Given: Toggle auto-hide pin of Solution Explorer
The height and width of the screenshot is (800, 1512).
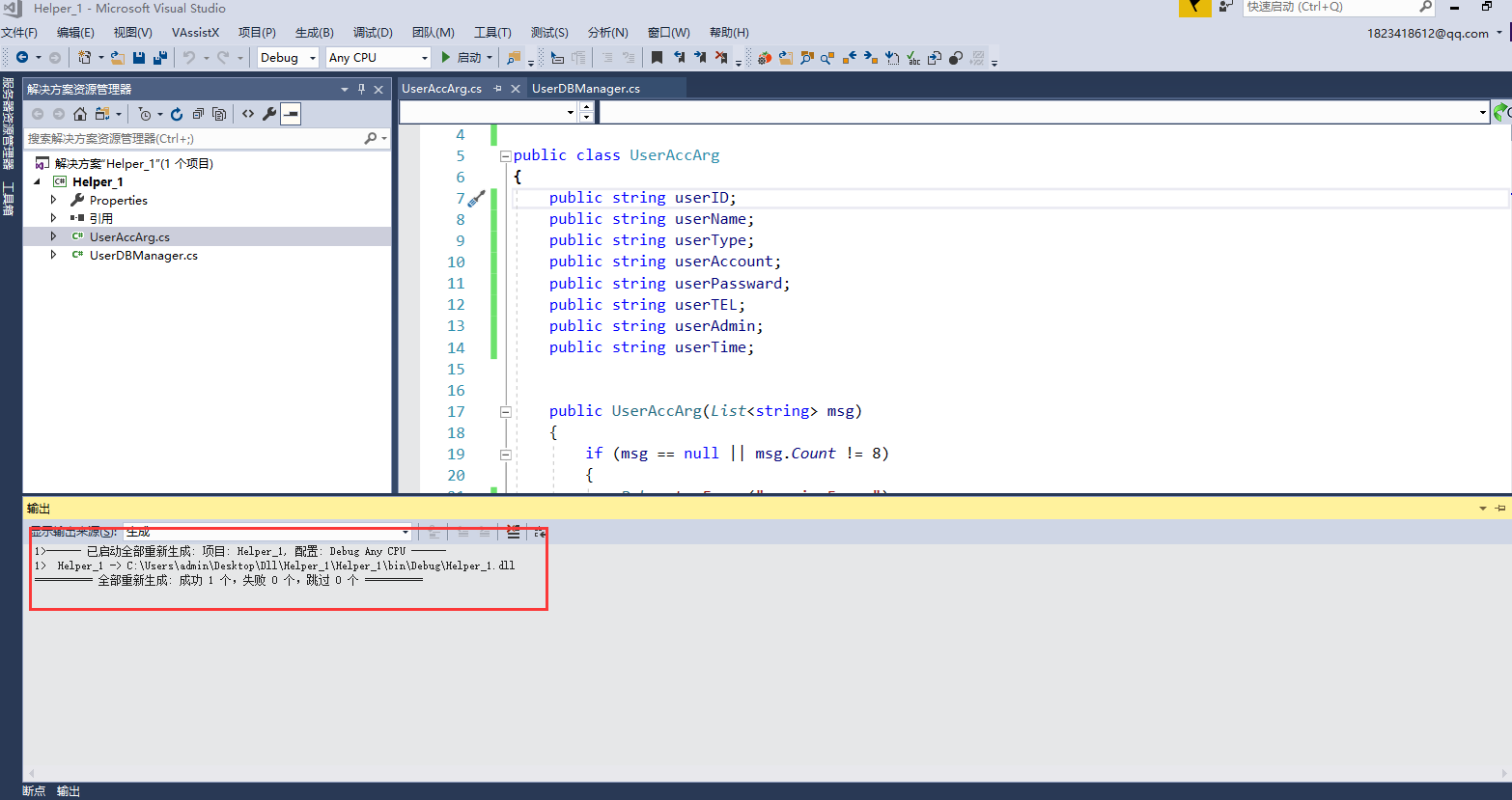Looking at the screenshot, I should [362, 89].
